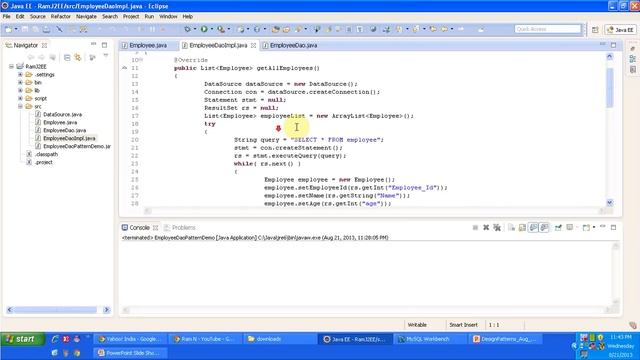Click Remove Launch in the Console toolbar
This screenshot has width=640, height=360.
pos(486,227)
